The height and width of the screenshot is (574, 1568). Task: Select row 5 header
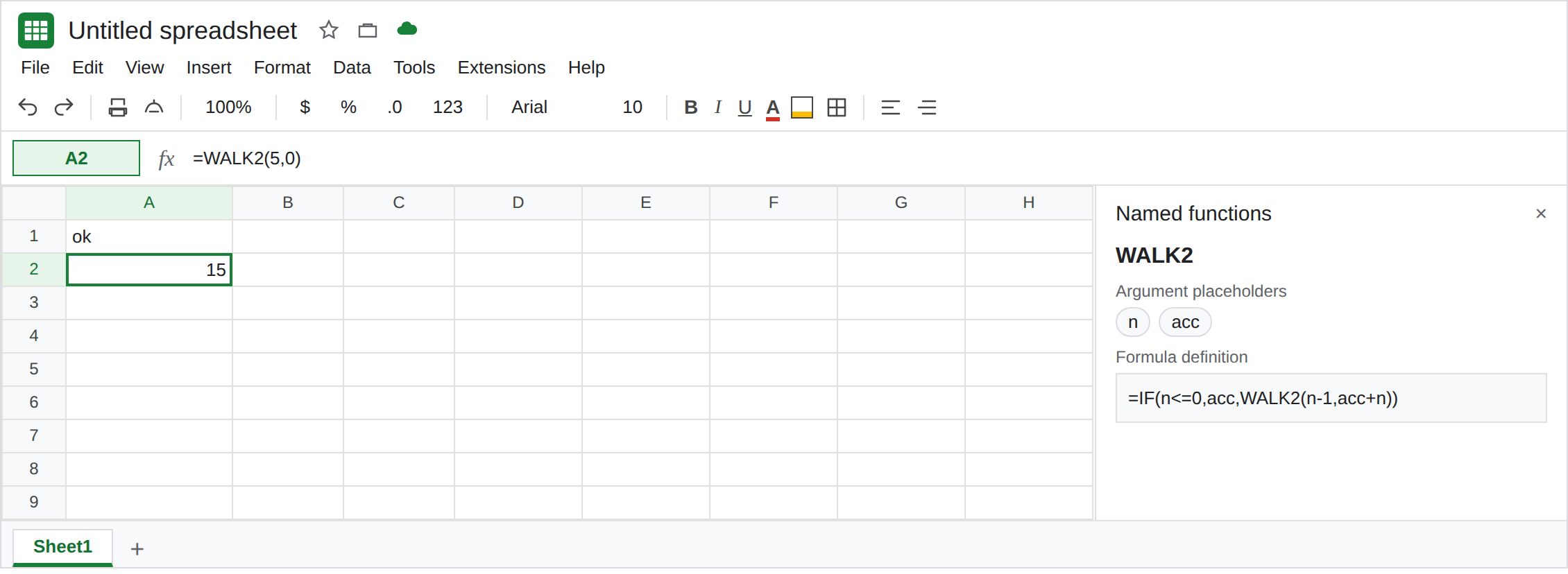coord(34,369)
